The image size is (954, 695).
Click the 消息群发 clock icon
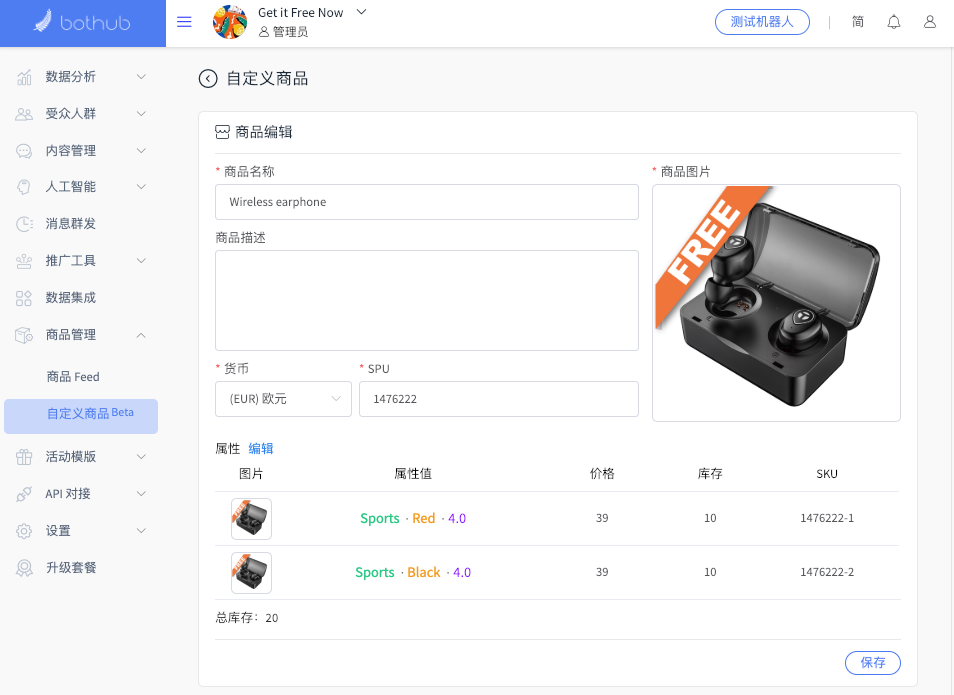(24, 224)
